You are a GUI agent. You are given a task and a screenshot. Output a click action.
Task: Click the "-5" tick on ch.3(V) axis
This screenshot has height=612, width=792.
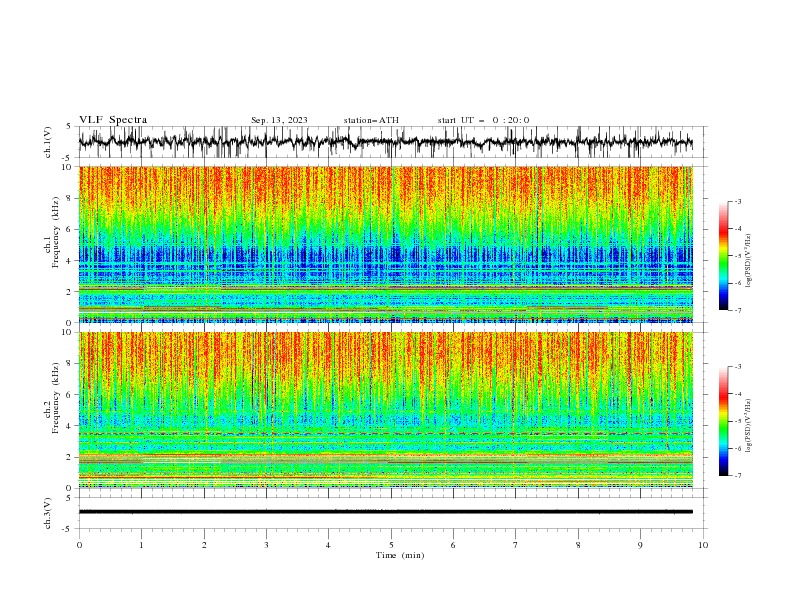68,529
